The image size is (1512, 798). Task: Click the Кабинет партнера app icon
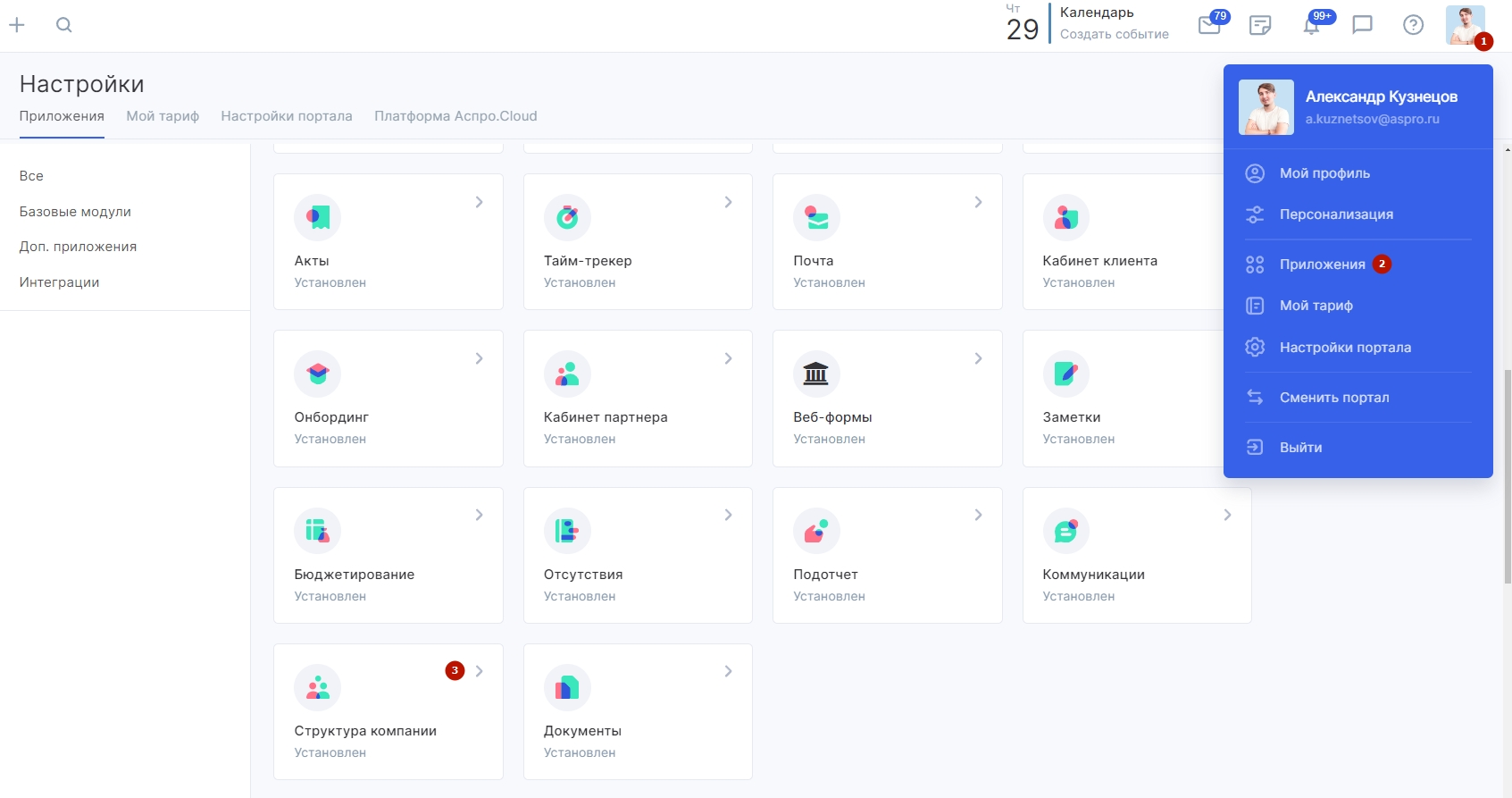[x=567, y=374]
